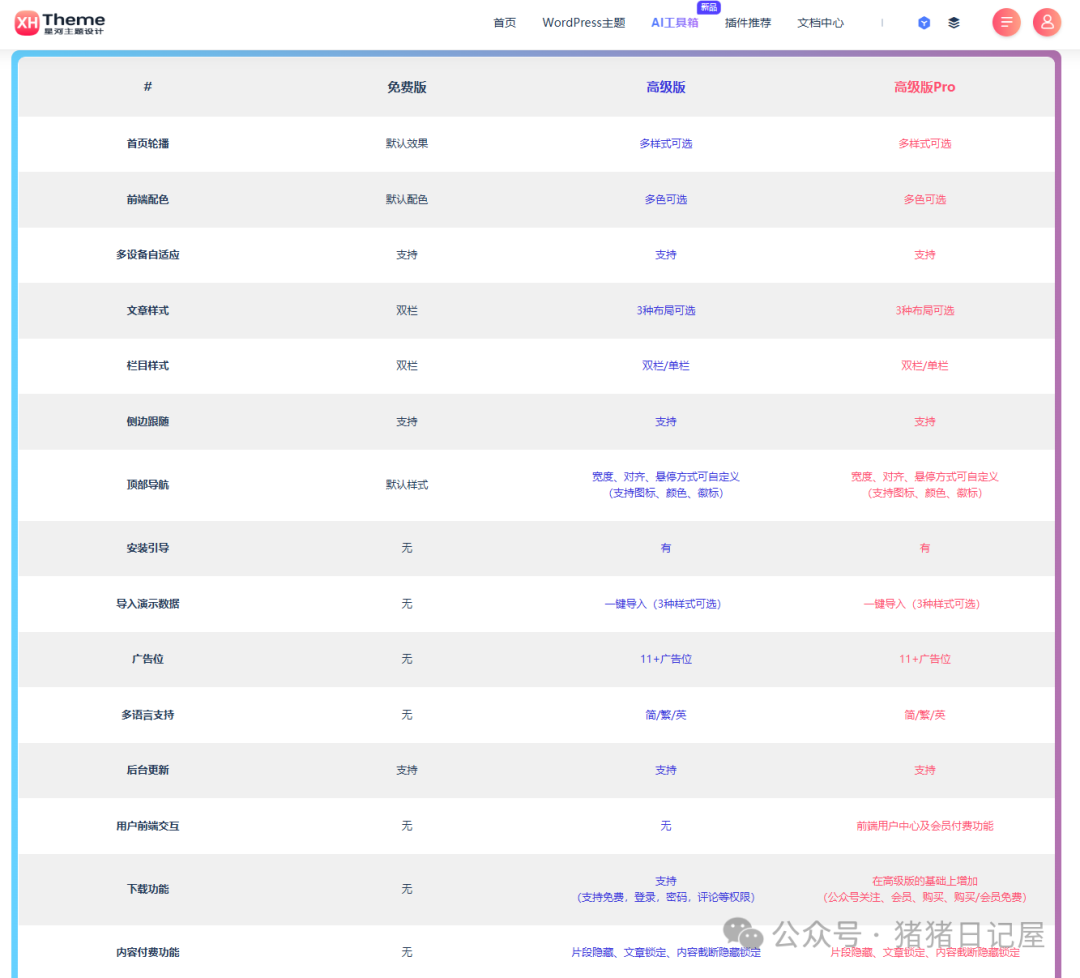
Task: Select AI工具箱 navigation item
Action: coord(675,23)
